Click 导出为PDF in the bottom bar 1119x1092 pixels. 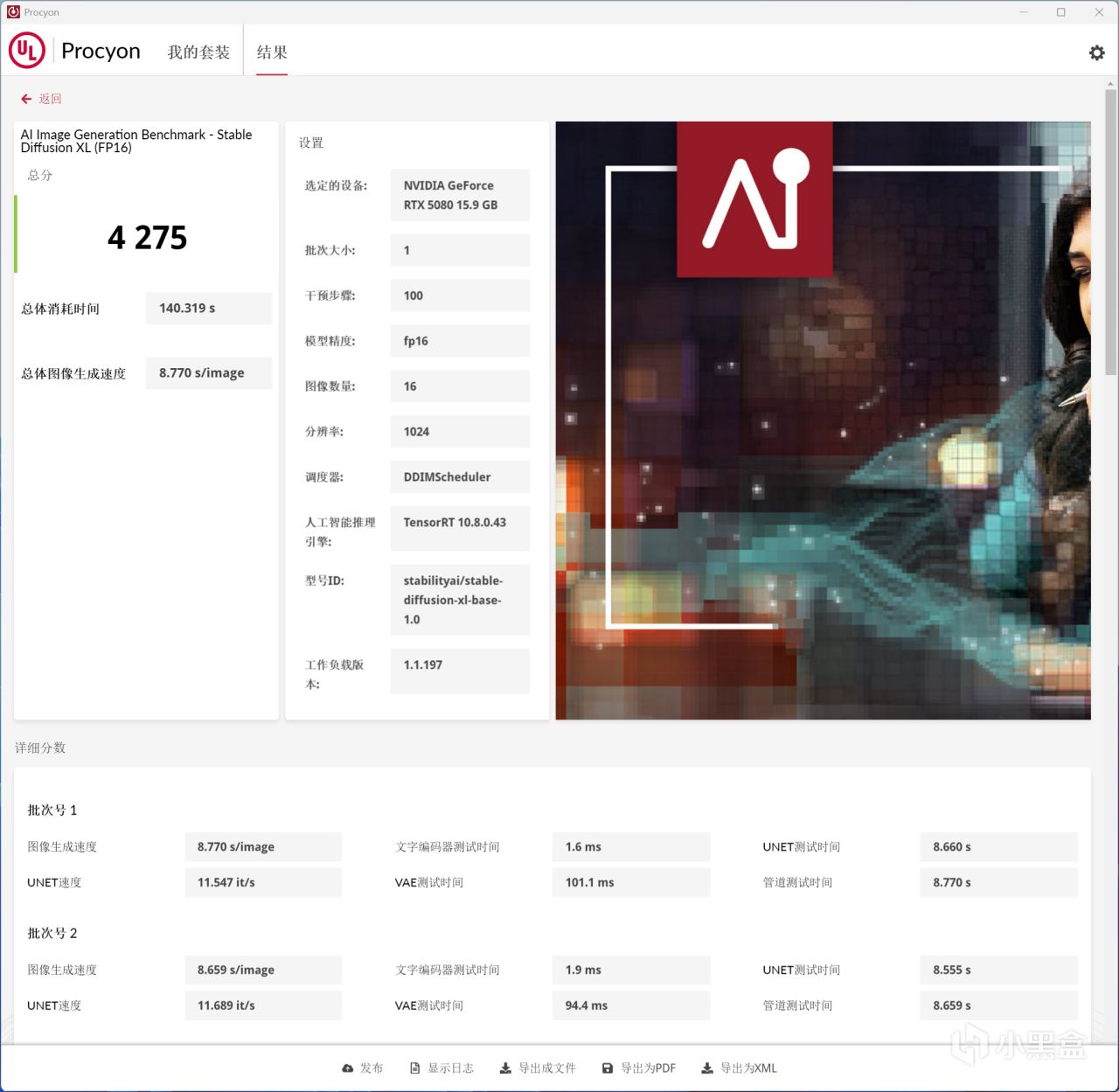[648, 1068]
